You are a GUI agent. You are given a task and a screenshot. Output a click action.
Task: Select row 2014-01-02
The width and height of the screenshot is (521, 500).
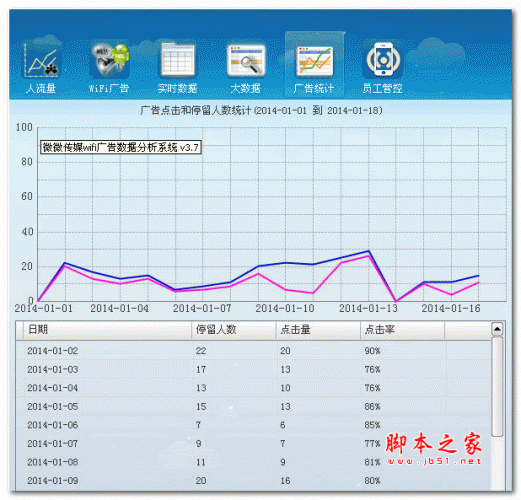pos(253,351)
